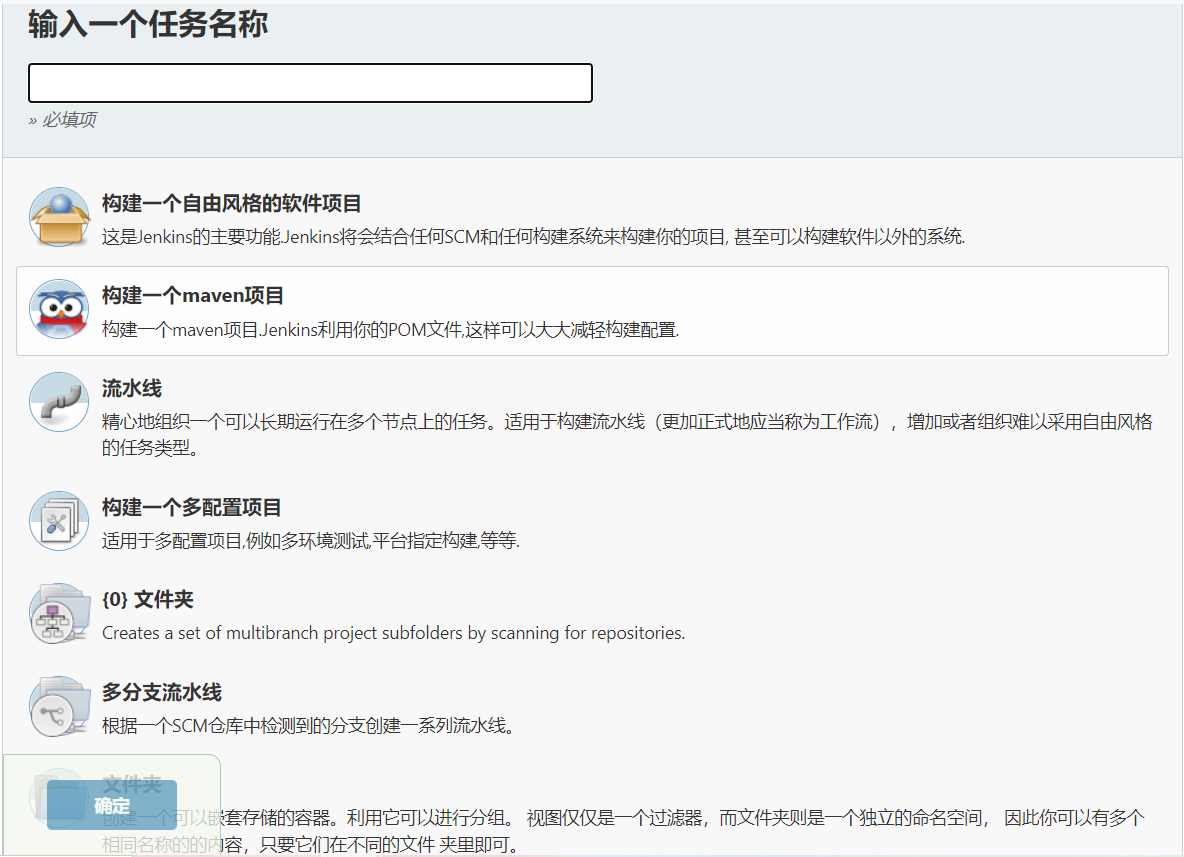This screenshot has width=1184, height=857.
Task: Click the 必填项 required hint text
Action: click(69, 119)
